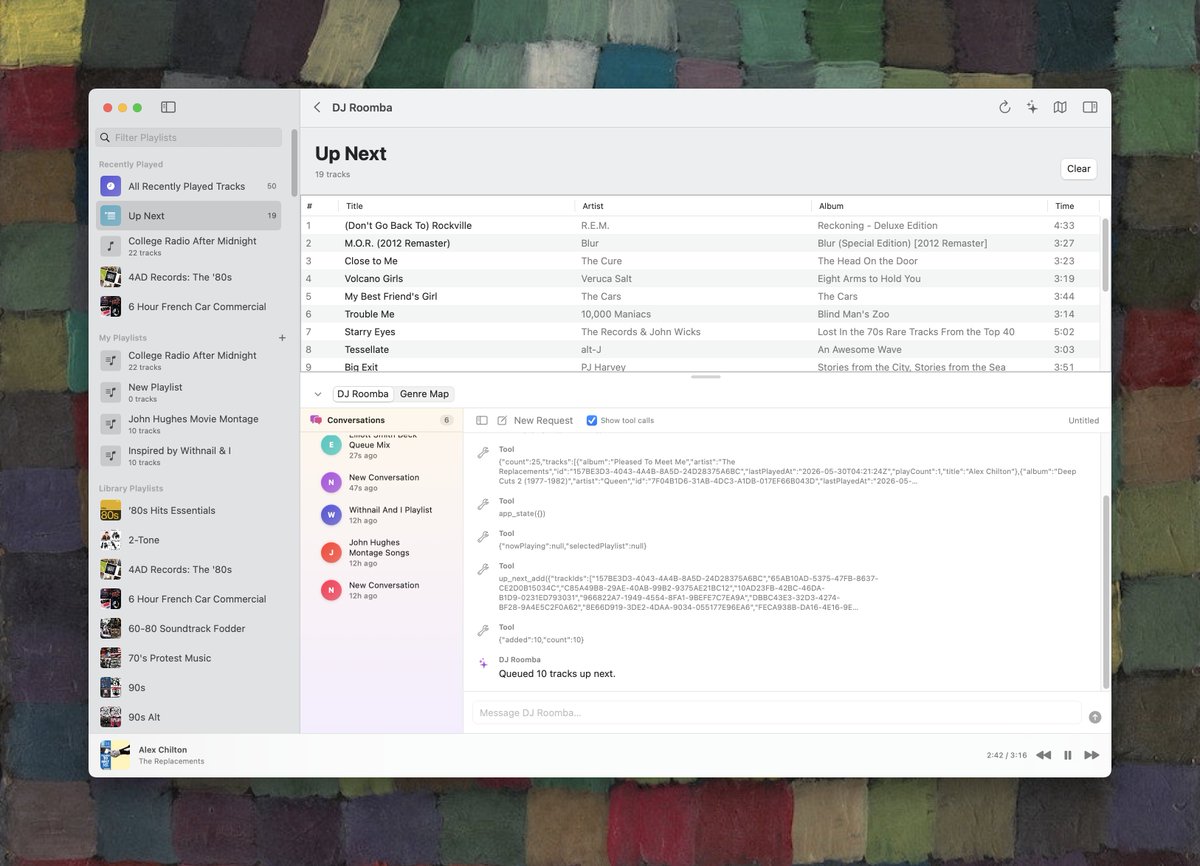The image size is (1200, 866).
Task: Click the Alex Chilton now playing album art
Action: 115,755
